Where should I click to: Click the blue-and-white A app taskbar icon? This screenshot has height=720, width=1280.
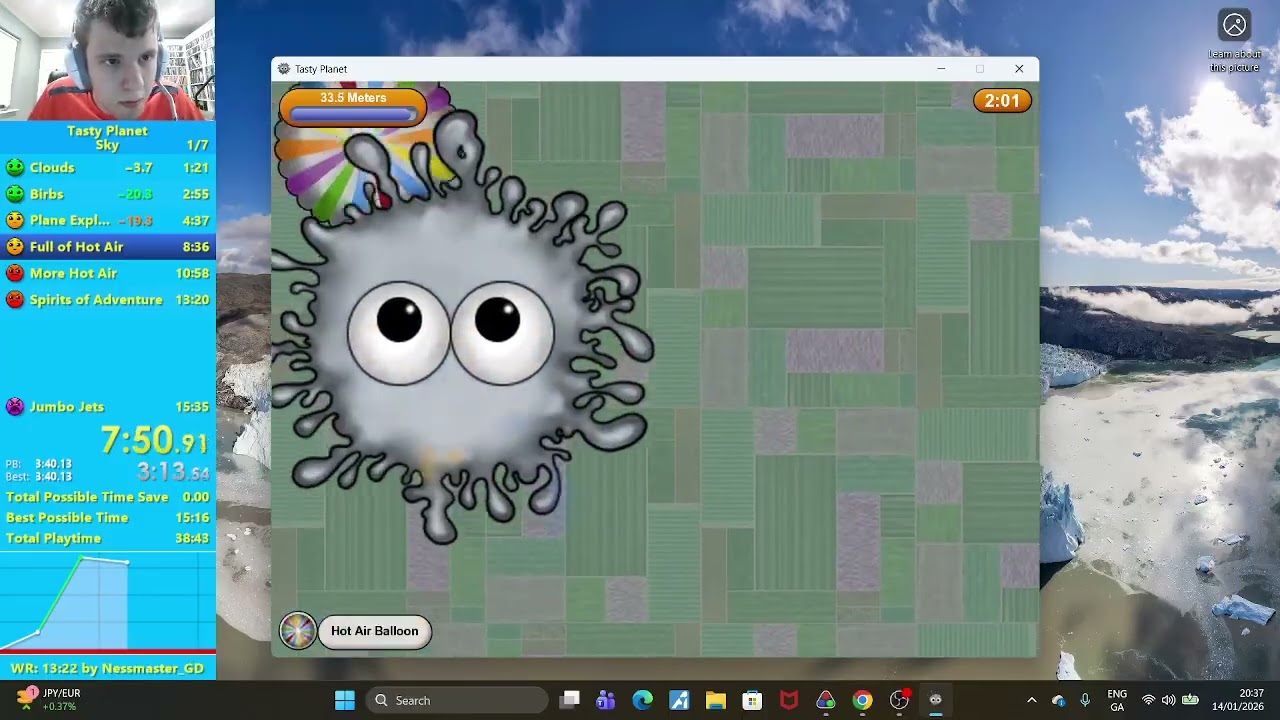pyautogui.click(x=679, y=700)
